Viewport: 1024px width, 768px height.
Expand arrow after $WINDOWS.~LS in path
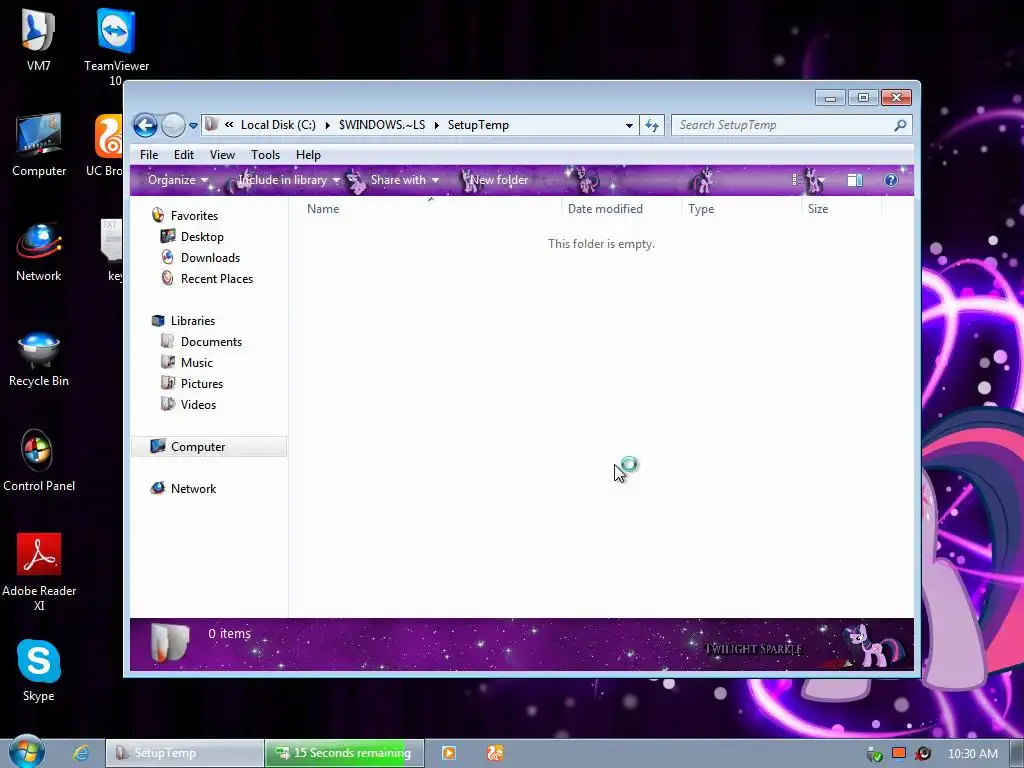click(x=437, y=125)
